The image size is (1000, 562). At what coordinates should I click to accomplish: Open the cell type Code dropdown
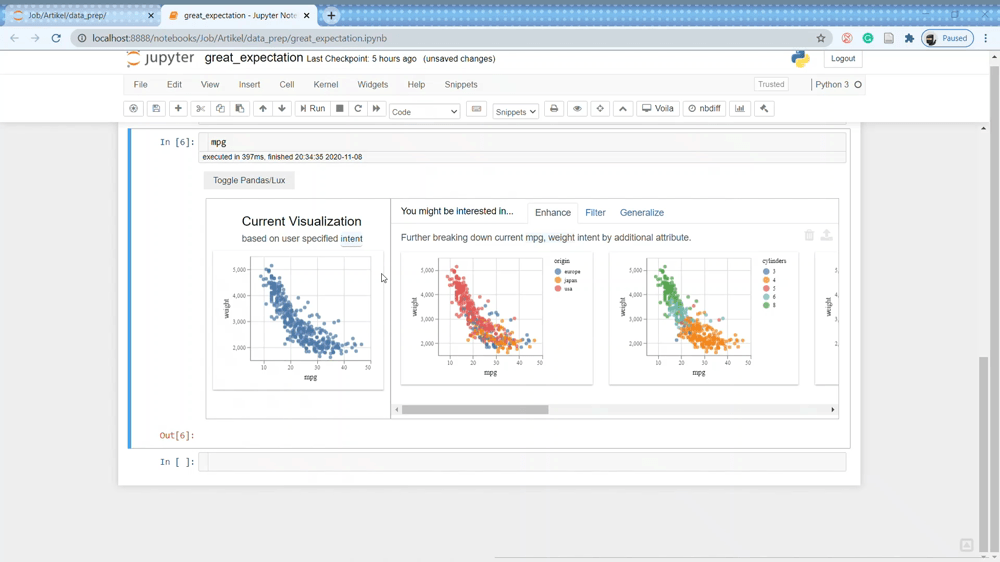424,111
